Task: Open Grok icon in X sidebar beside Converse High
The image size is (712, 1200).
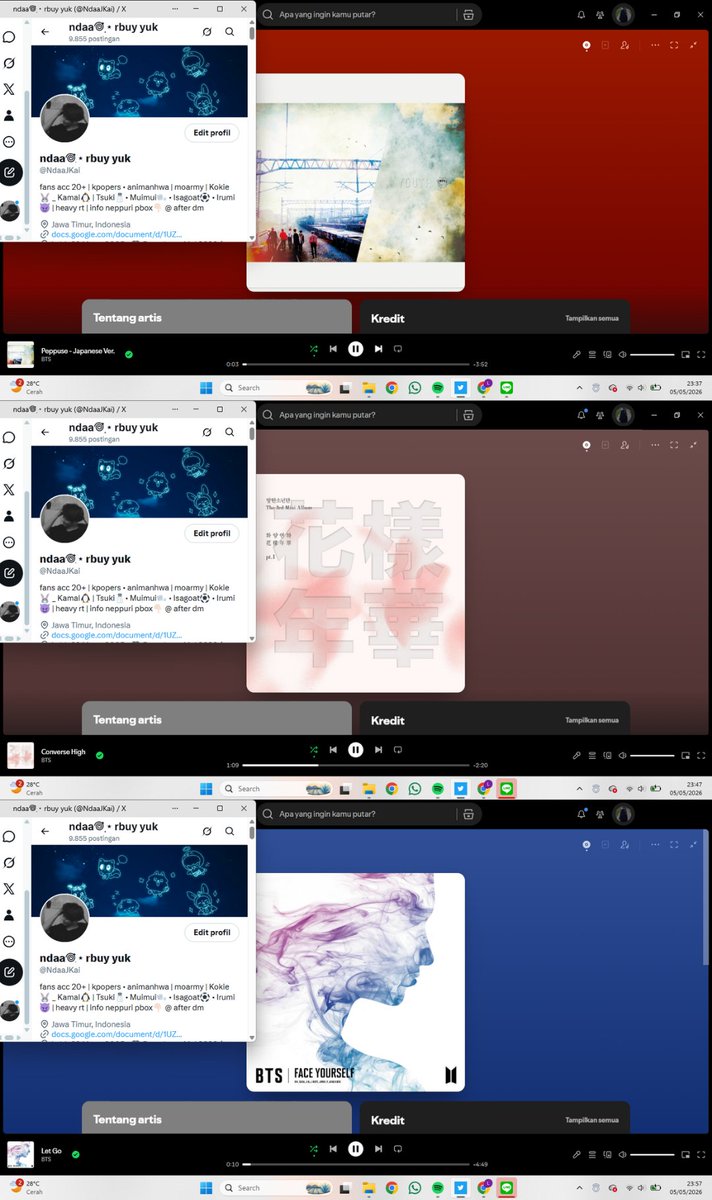Action: tap(9, 463)
